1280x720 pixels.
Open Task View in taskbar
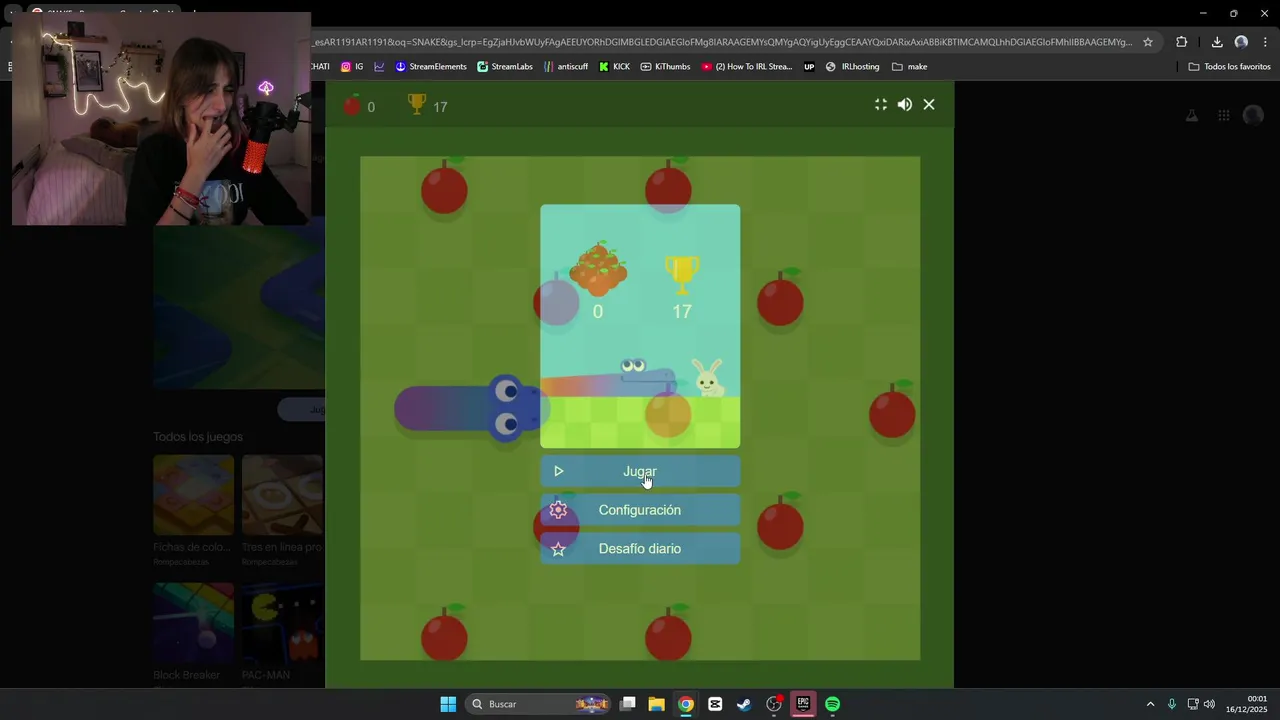[628, 704]
